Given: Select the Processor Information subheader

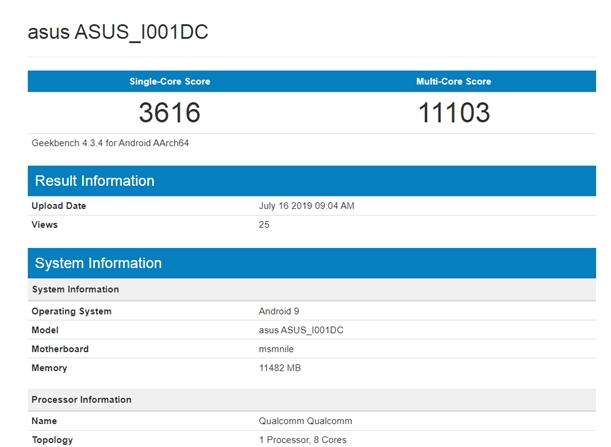Looking at the screenshot, I should tap(81, 400).
